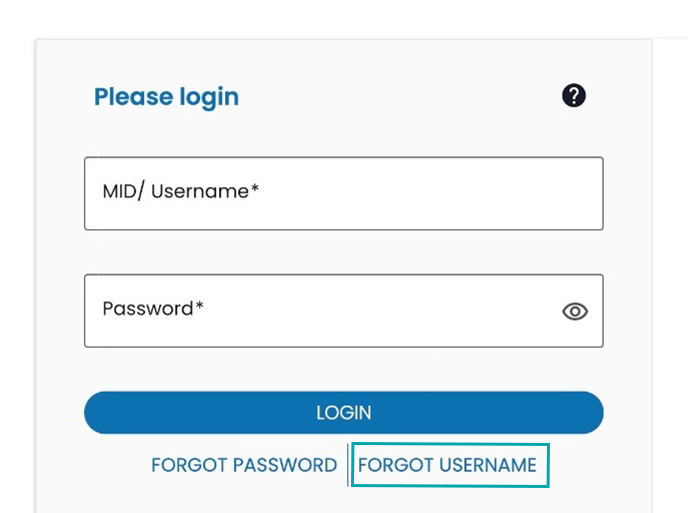
Task: Click the FORGOT USERNAME link
Action: pos(448,465)
